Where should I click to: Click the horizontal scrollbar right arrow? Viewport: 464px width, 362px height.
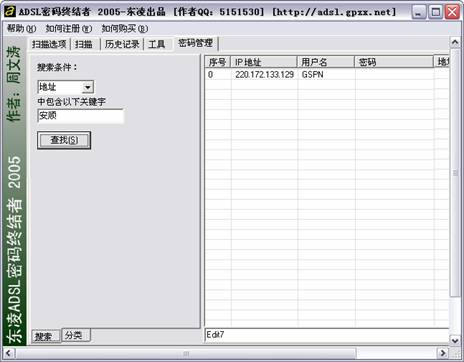[x=443, y=353]
